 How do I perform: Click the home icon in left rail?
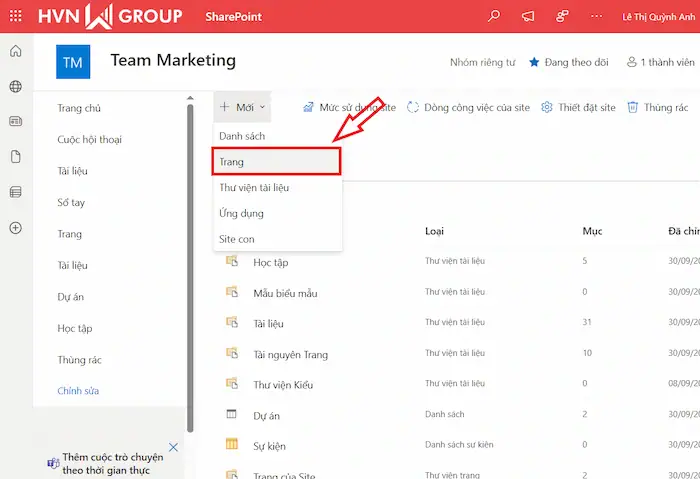[15, 52]
